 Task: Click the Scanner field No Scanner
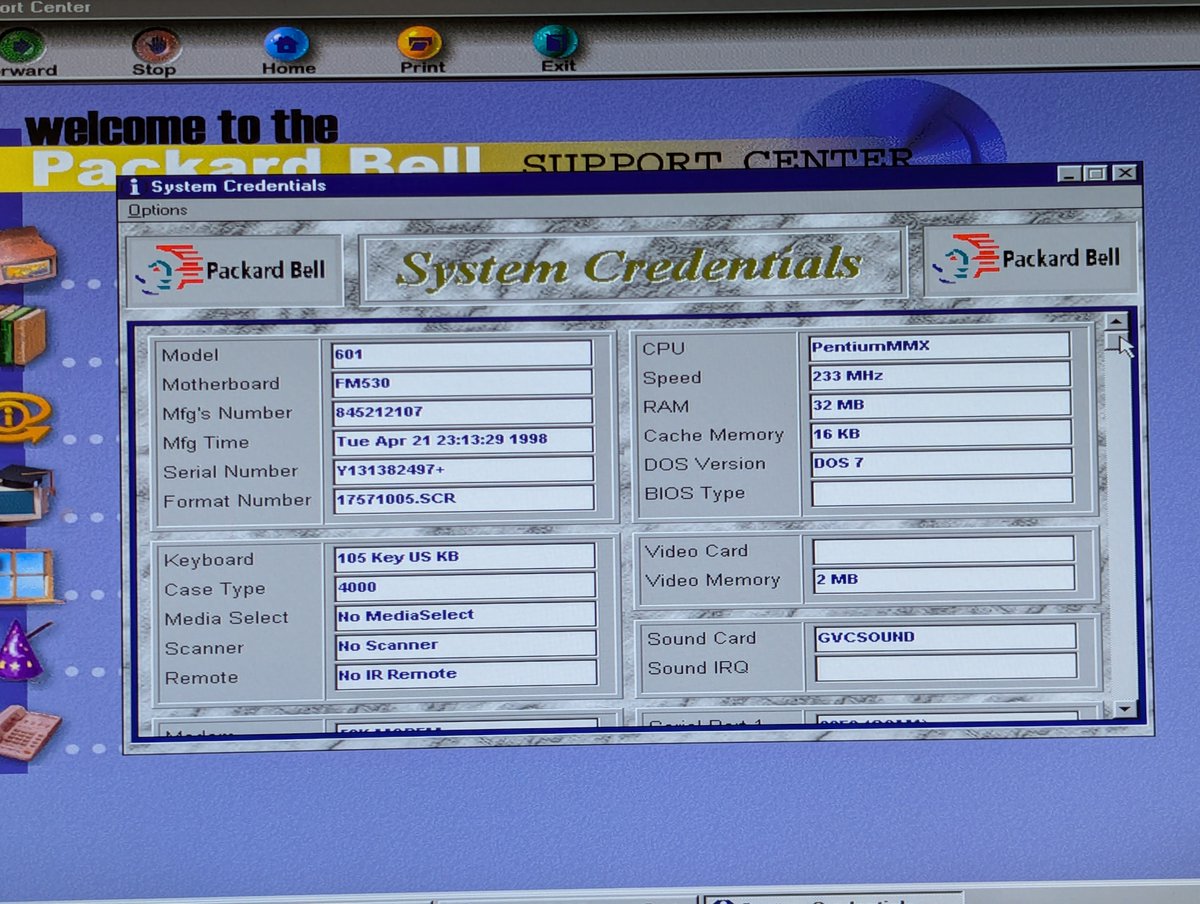[466, 644]
